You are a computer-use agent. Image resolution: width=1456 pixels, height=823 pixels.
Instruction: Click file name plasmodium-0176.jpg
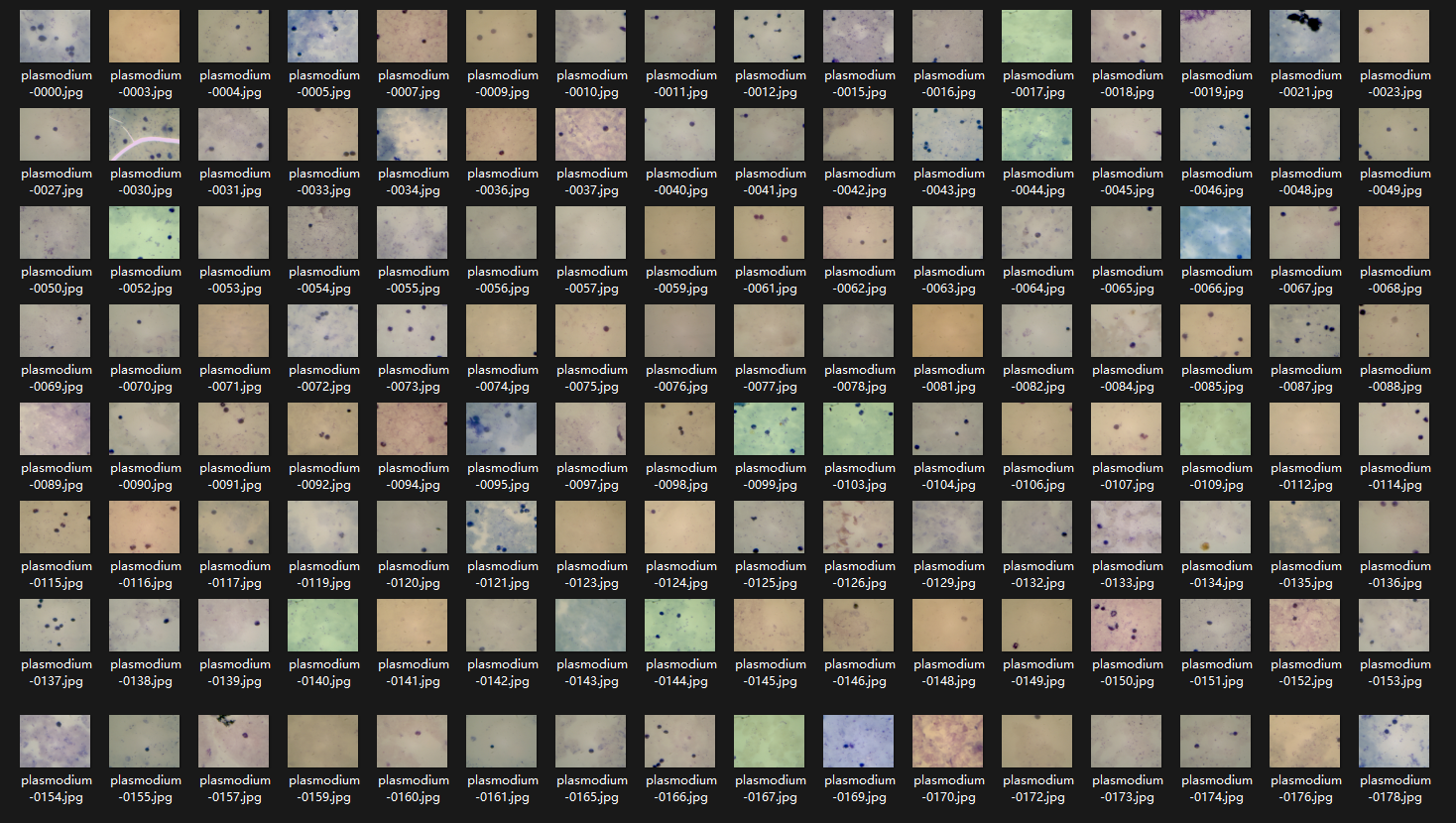[x=1306, y=788]
